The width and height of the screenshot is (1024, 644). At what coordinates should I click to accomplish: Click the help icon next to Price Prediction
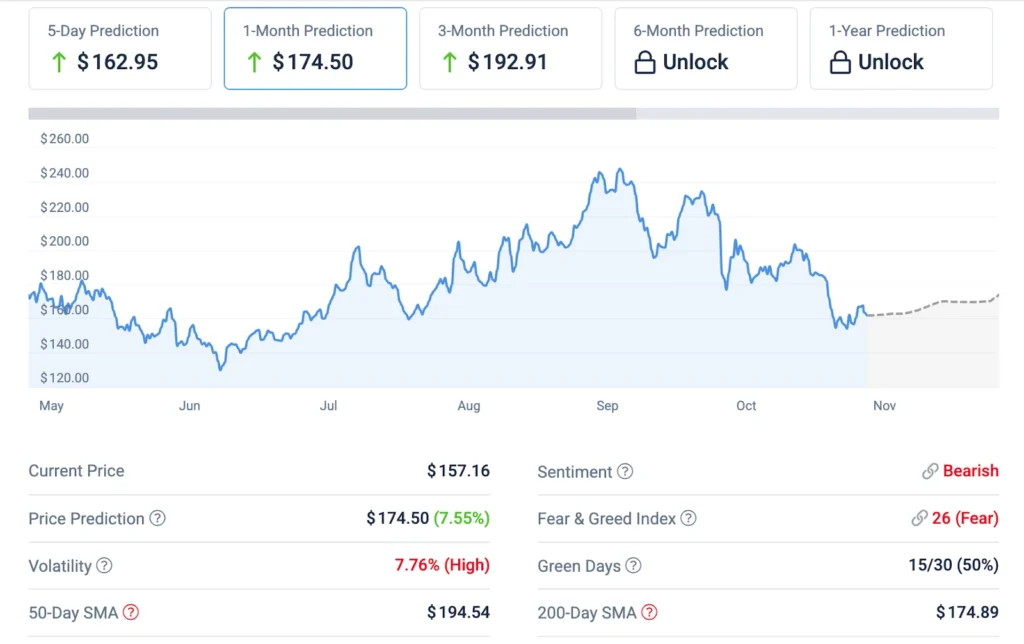tap(157, 519)
